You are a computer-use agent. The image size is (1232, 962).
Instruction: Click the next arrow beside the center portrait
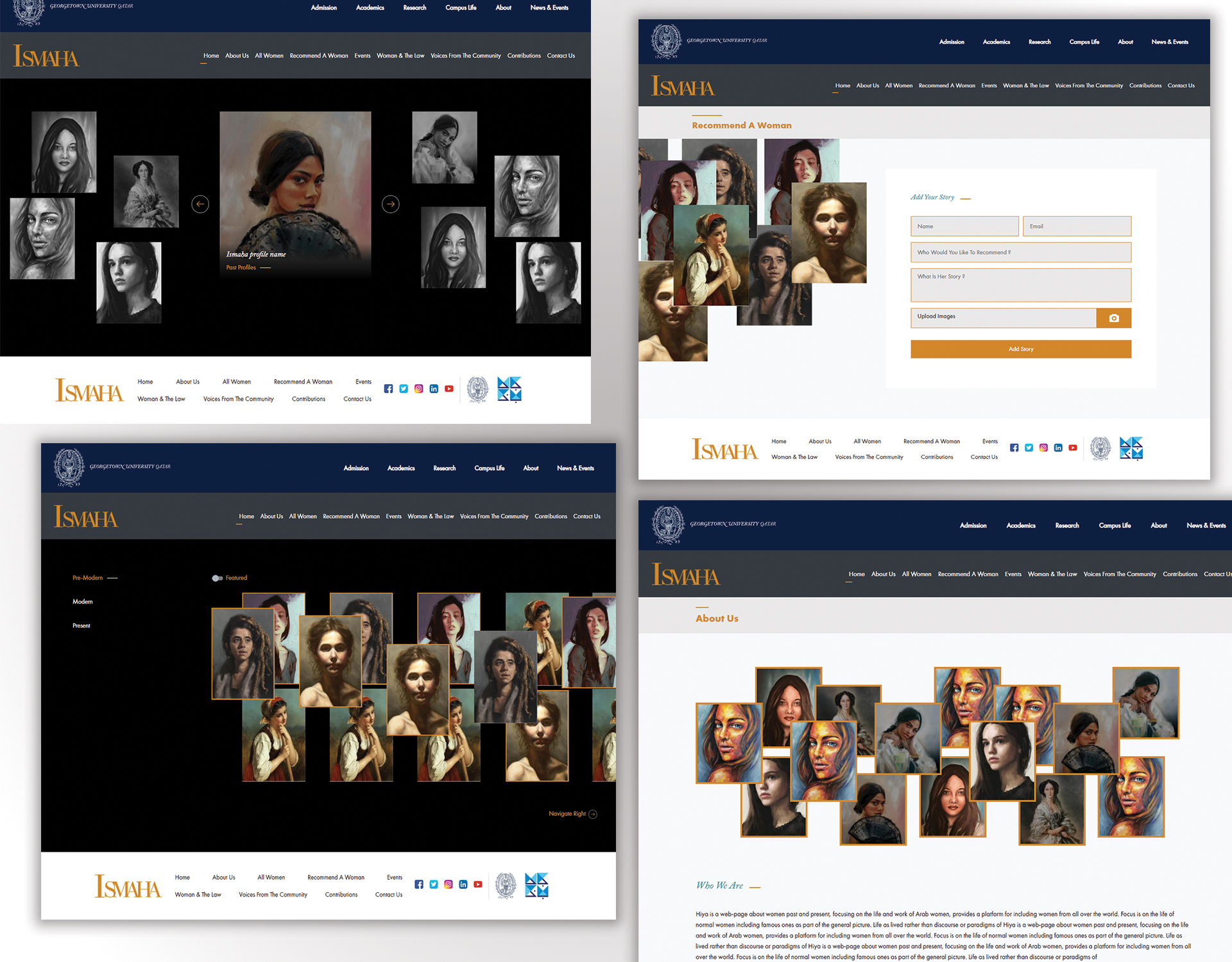click(x=390, y=204)
